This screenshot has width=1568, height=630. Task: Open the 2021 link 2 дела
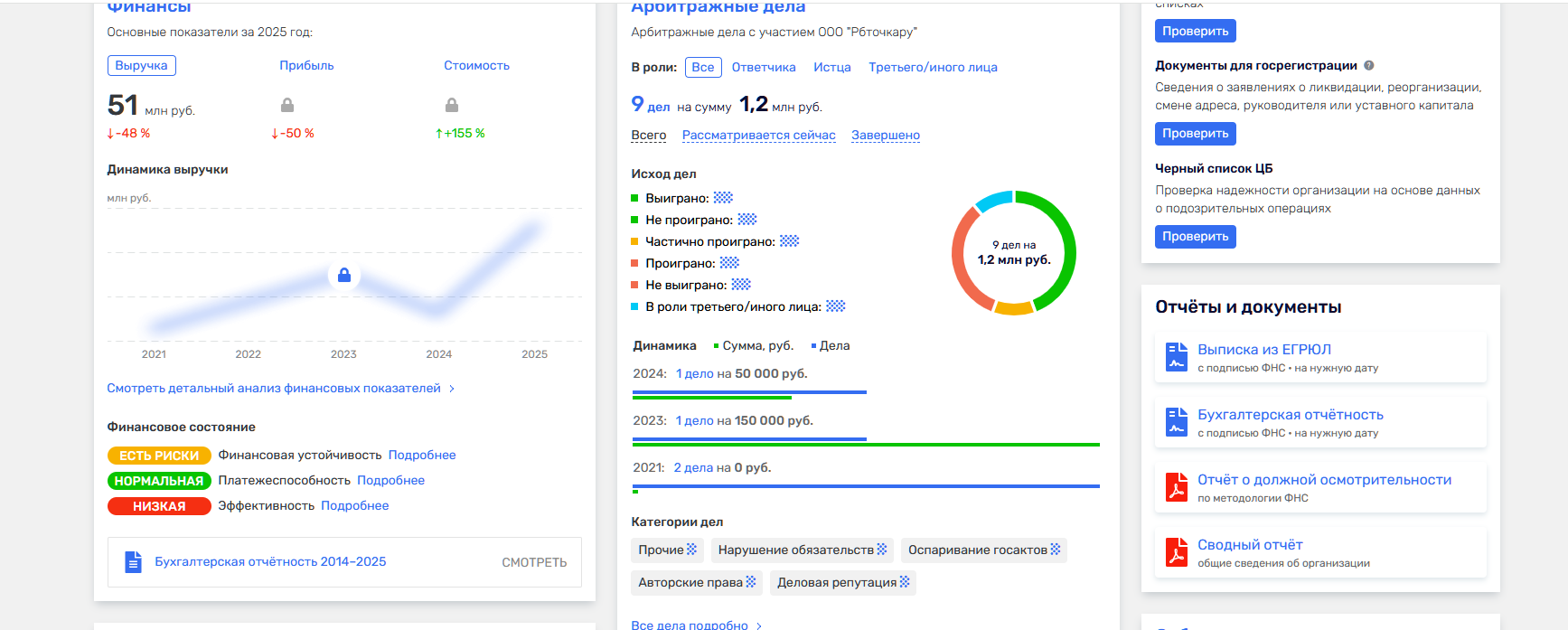tap(693, 468)
